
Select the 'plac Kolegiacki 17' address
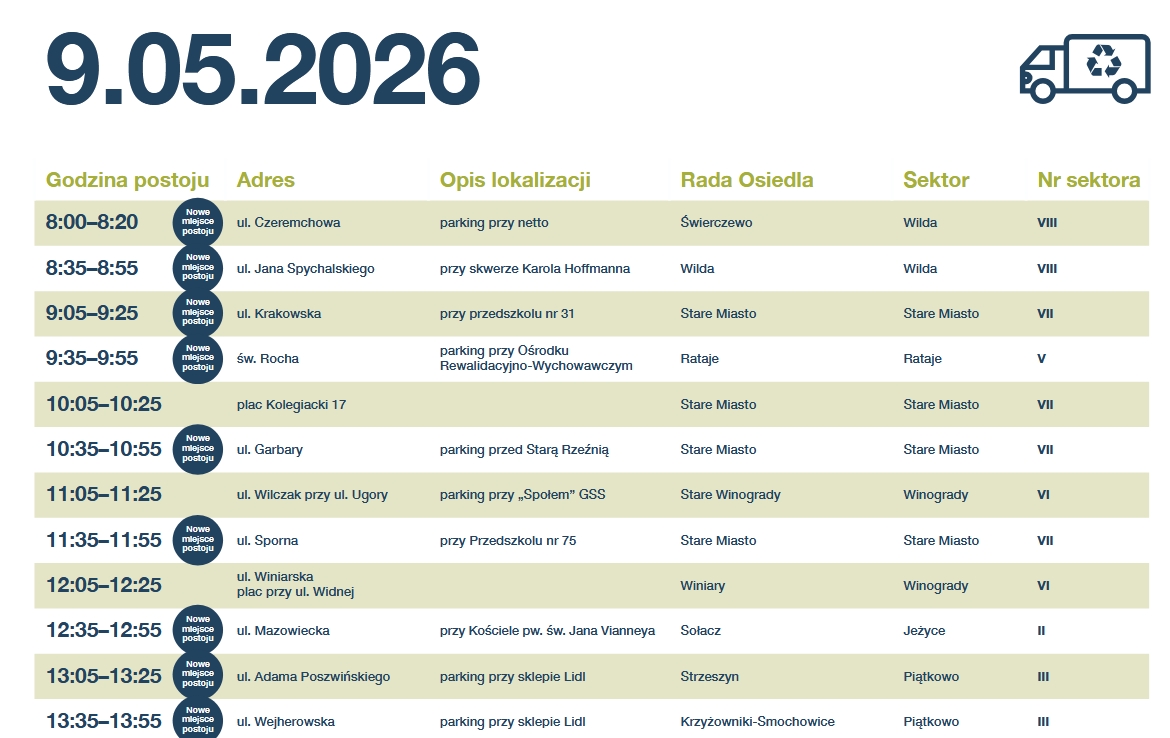pyautogui.click(x=291, y=405)
